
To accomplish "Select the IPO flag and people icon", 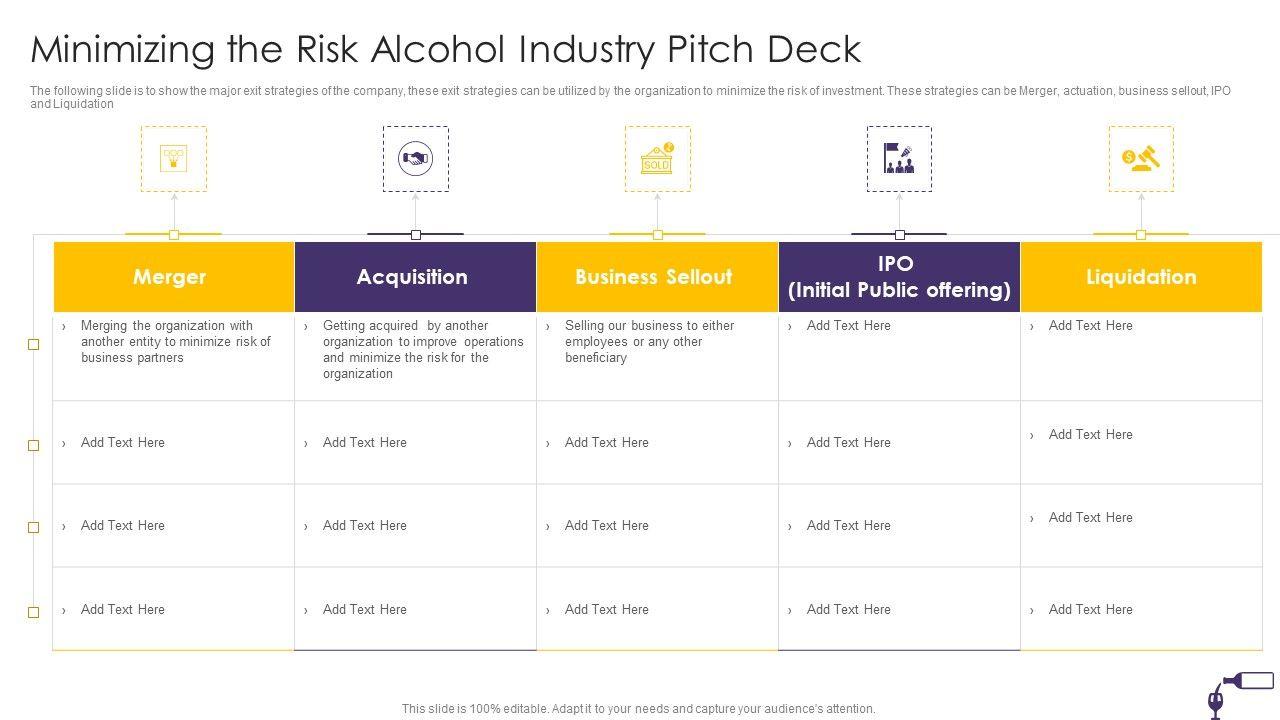I will 899,158.
